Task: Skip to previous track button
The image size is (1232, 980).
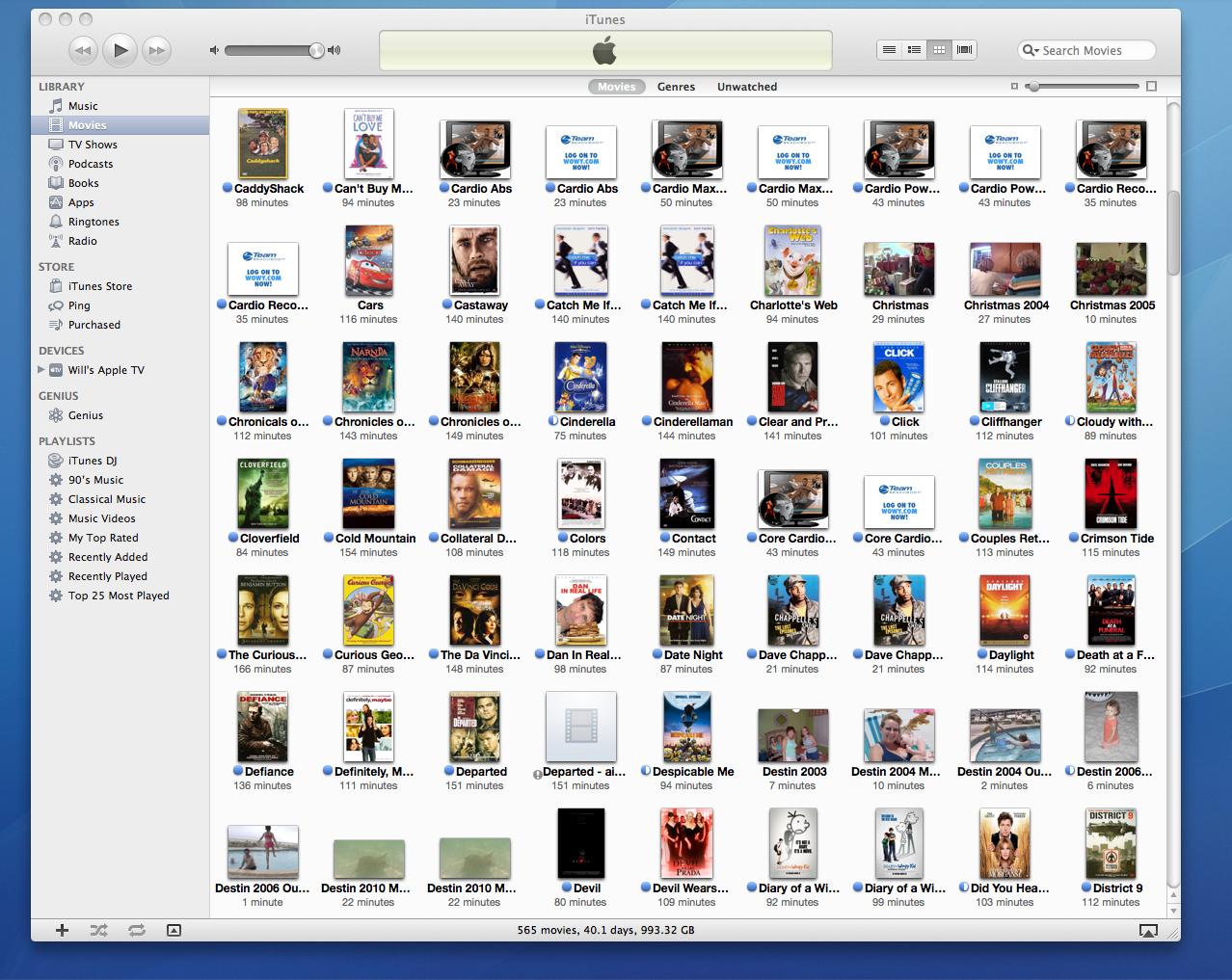Action: pyautogui.click(x=84, y=50)
